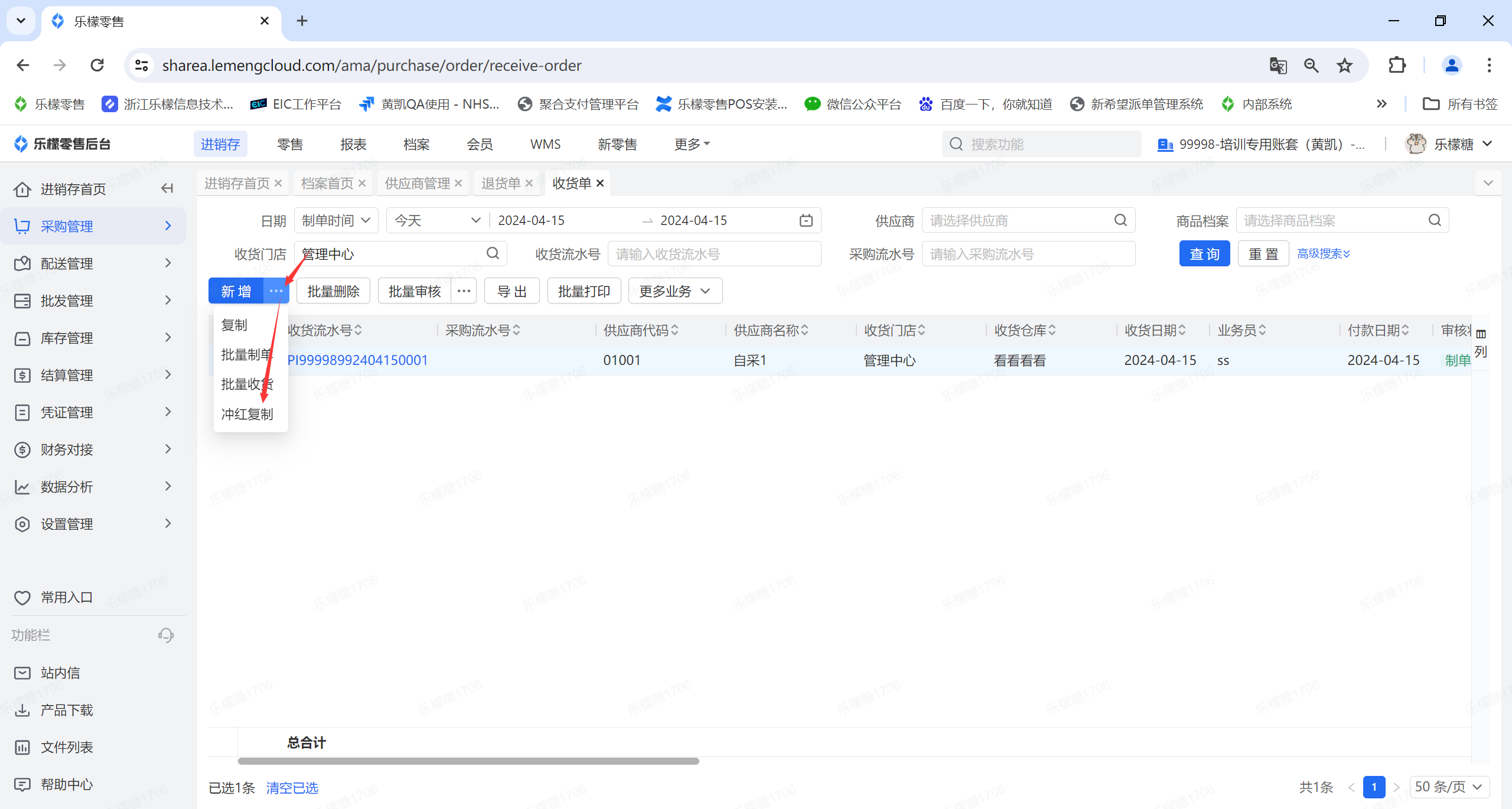This screenshot has width=1512, height=809.
Task: Switch to WMS top navigation
Action: click(x=545, y=144)
